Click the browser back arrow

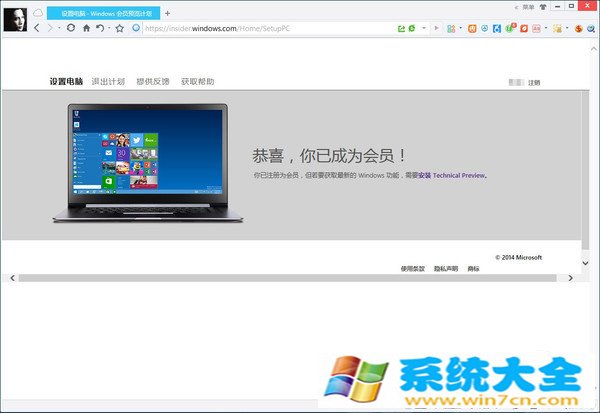tap(37, 28)
